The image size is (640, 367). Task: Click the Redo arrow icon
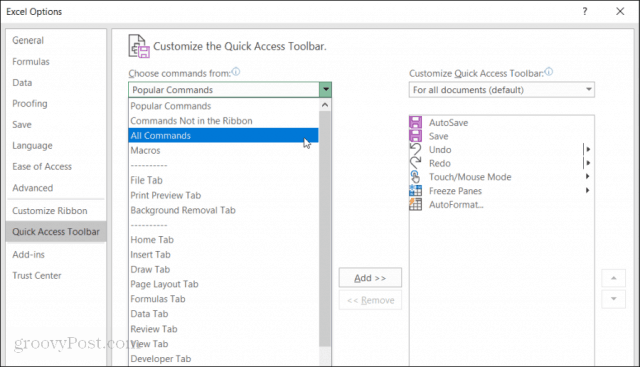point(416,163)
